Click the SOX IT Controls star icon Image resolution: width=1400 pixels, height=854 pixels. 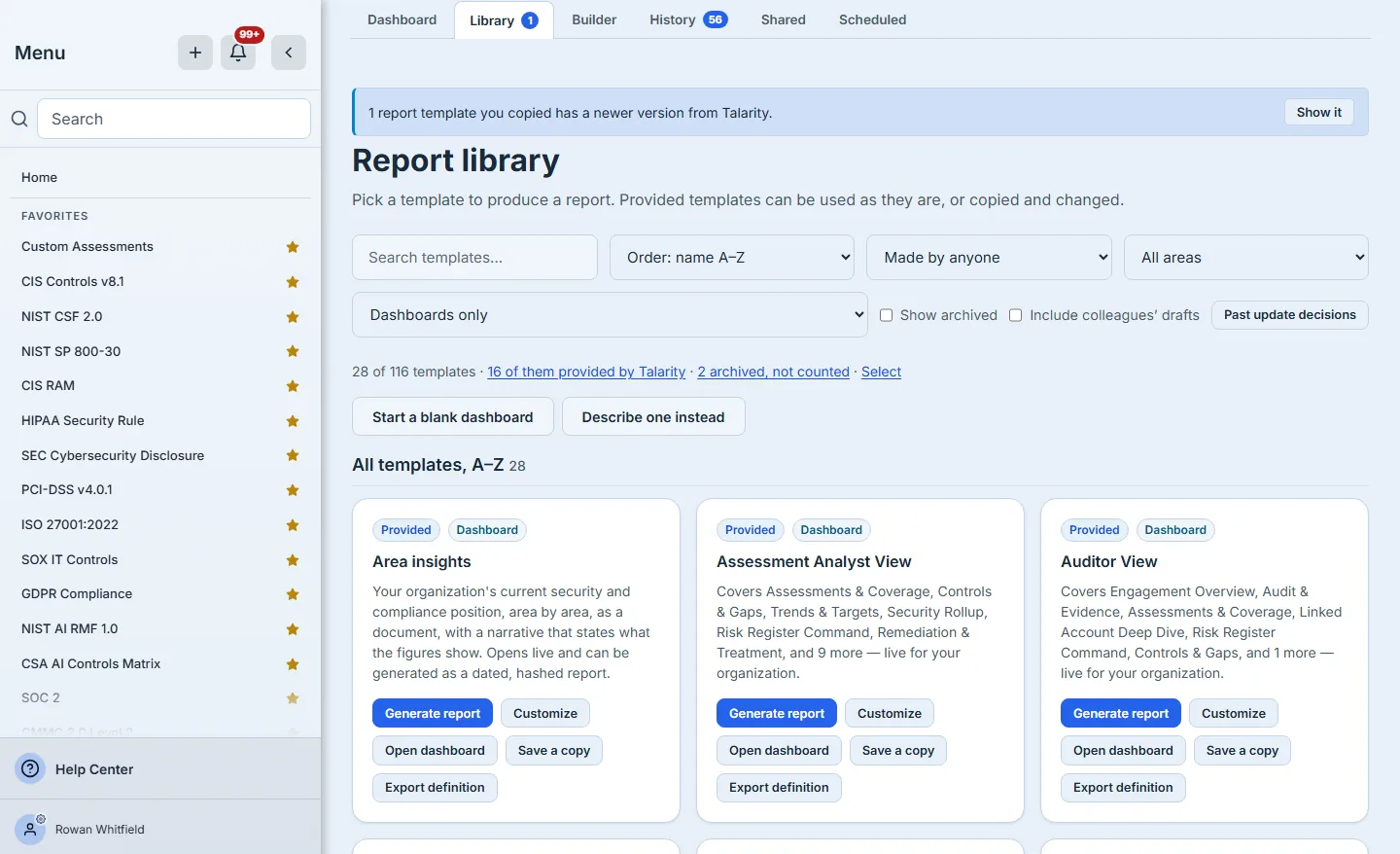[293, 560]
